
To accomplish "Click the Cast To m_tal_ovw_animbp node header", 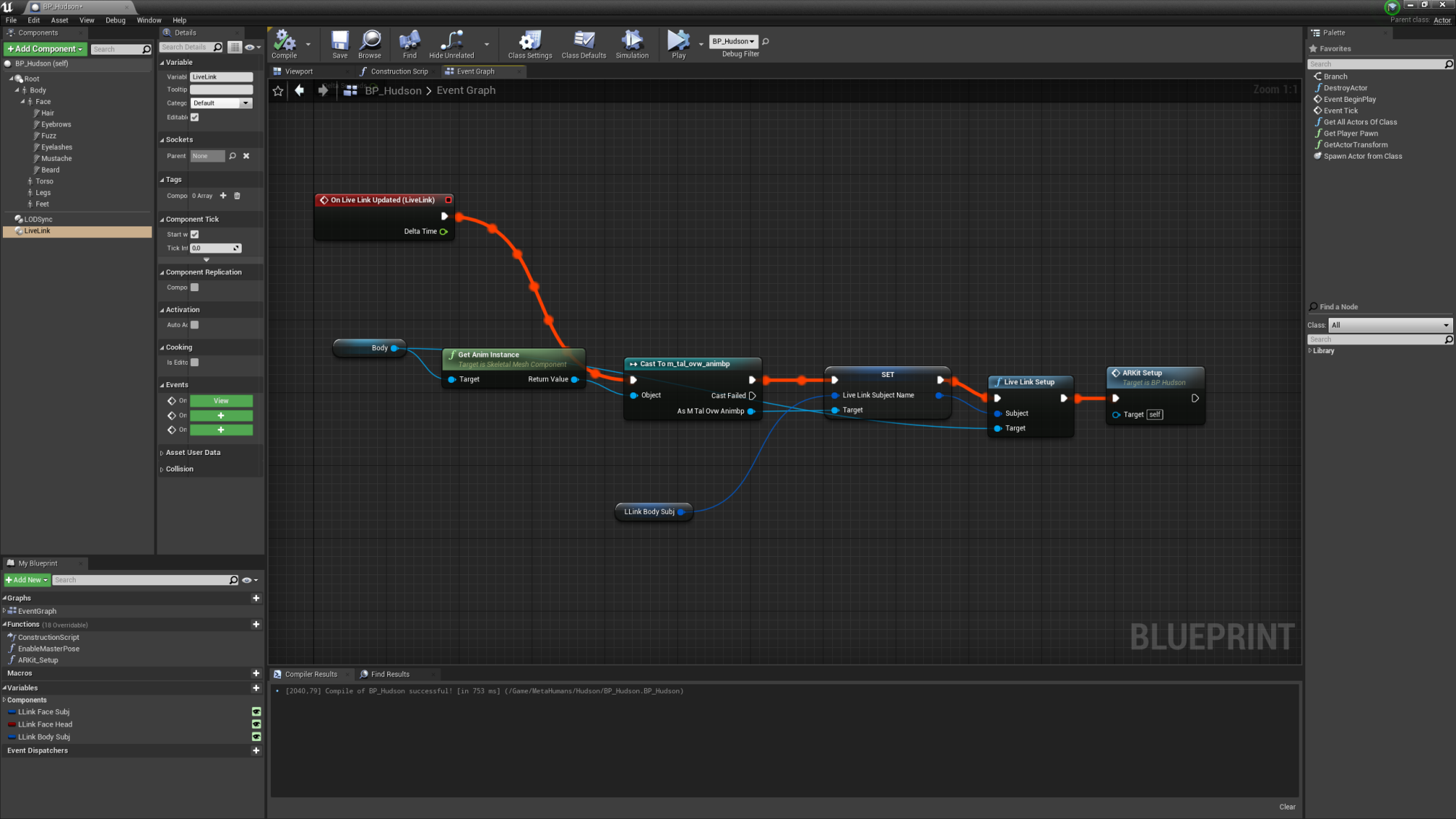I will click(692, 364).
